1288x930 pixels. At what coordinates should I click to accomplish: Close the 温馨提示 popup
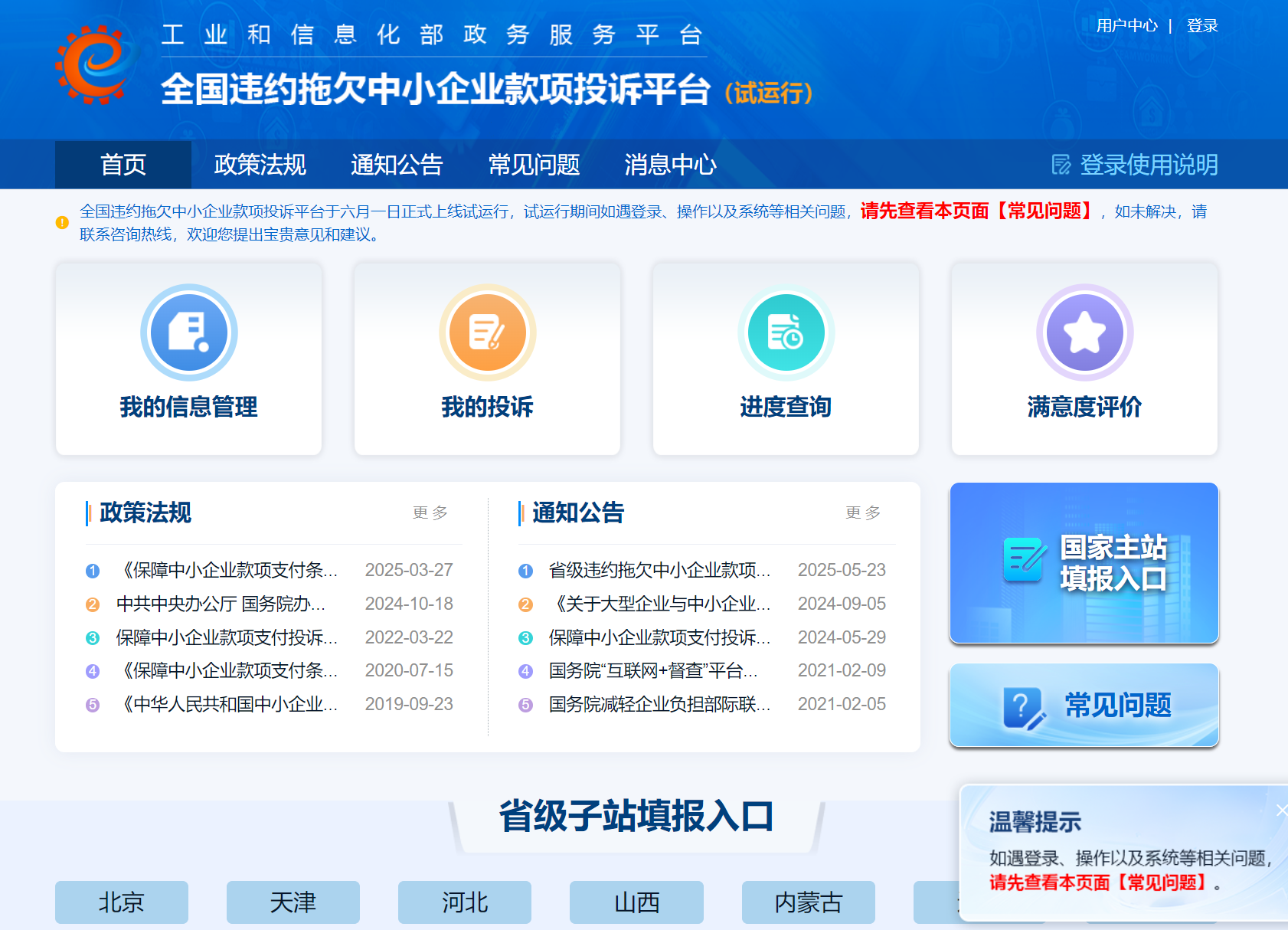coord(1281,810)
